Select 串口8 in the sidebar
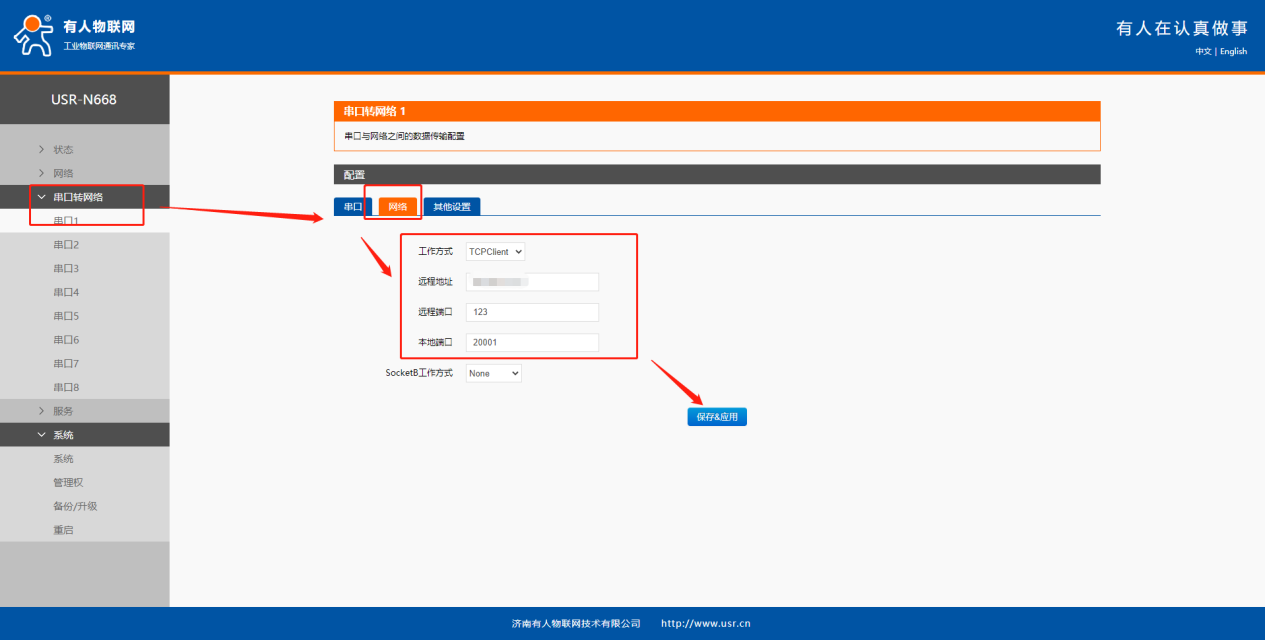Viewport: 1265px width, 640px height. pyautogui.click(x=66, y=388)
